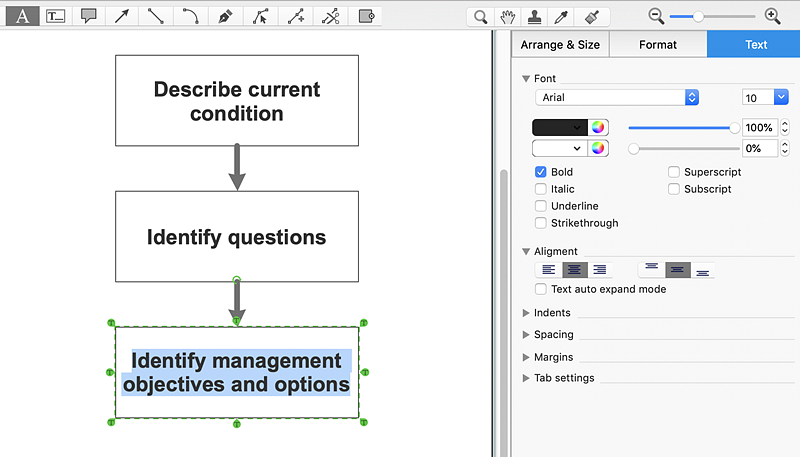This screenshot has height=457, width=800.
Task: Choose the pen drawing tool
Action: 225,16
